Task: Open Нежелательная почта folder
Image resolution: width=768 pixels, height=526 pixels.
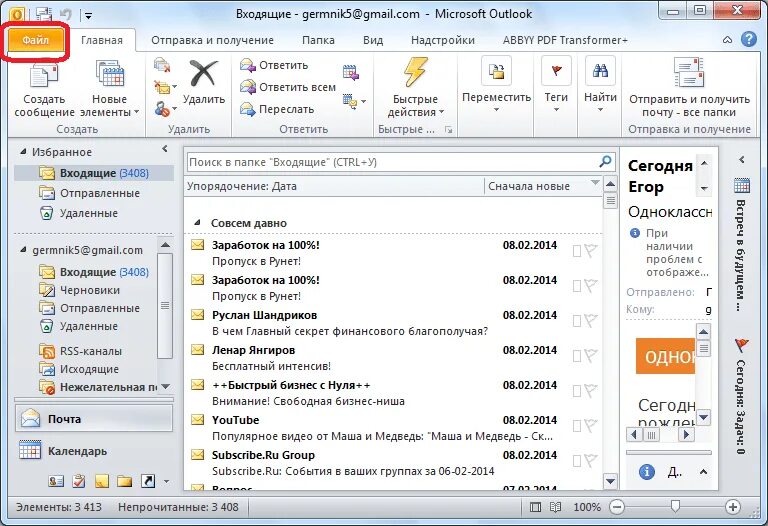Action: (x=98, y=387)
